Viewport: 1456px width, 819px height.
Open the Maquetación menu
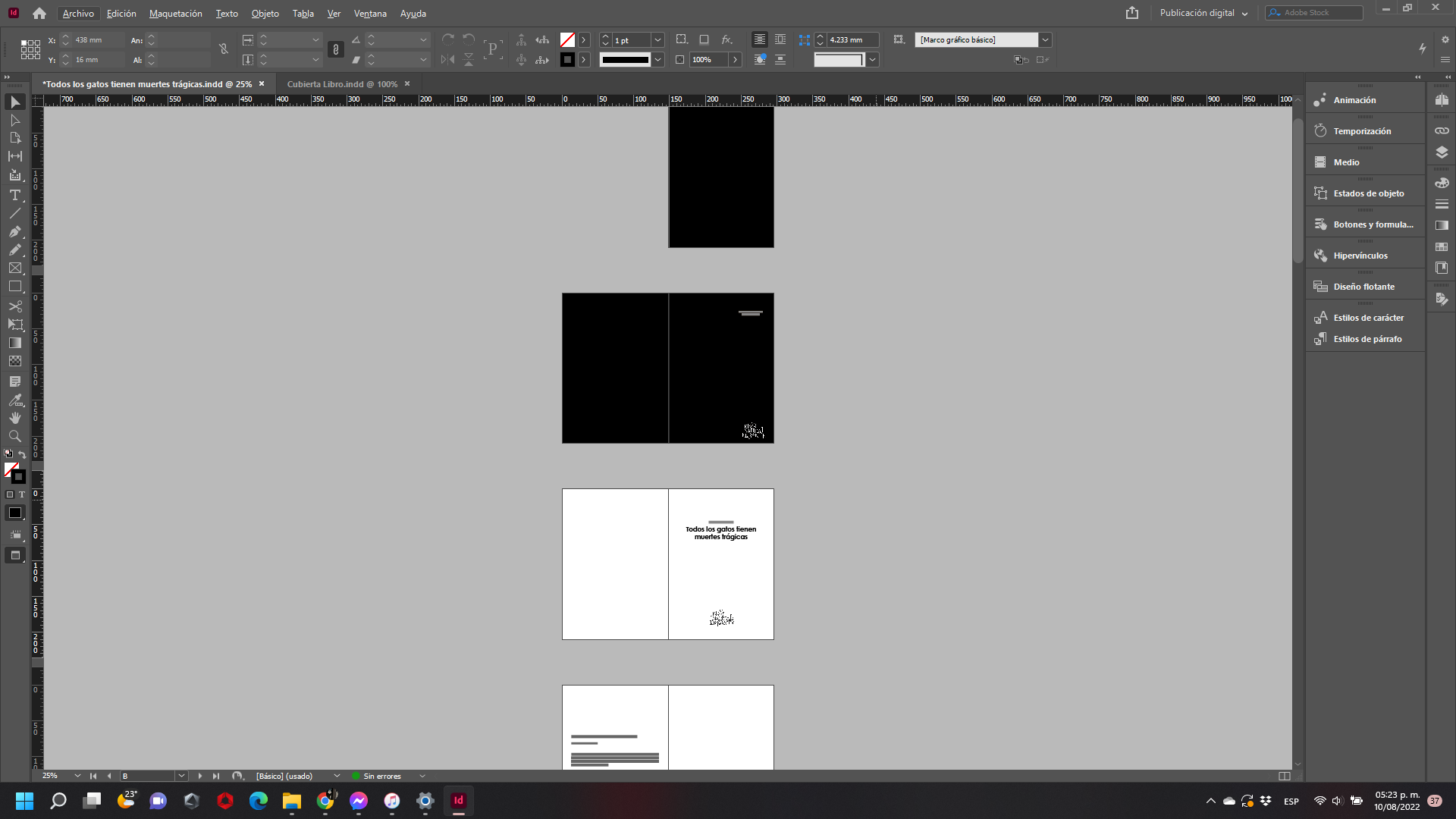click(x=175, y=14)
